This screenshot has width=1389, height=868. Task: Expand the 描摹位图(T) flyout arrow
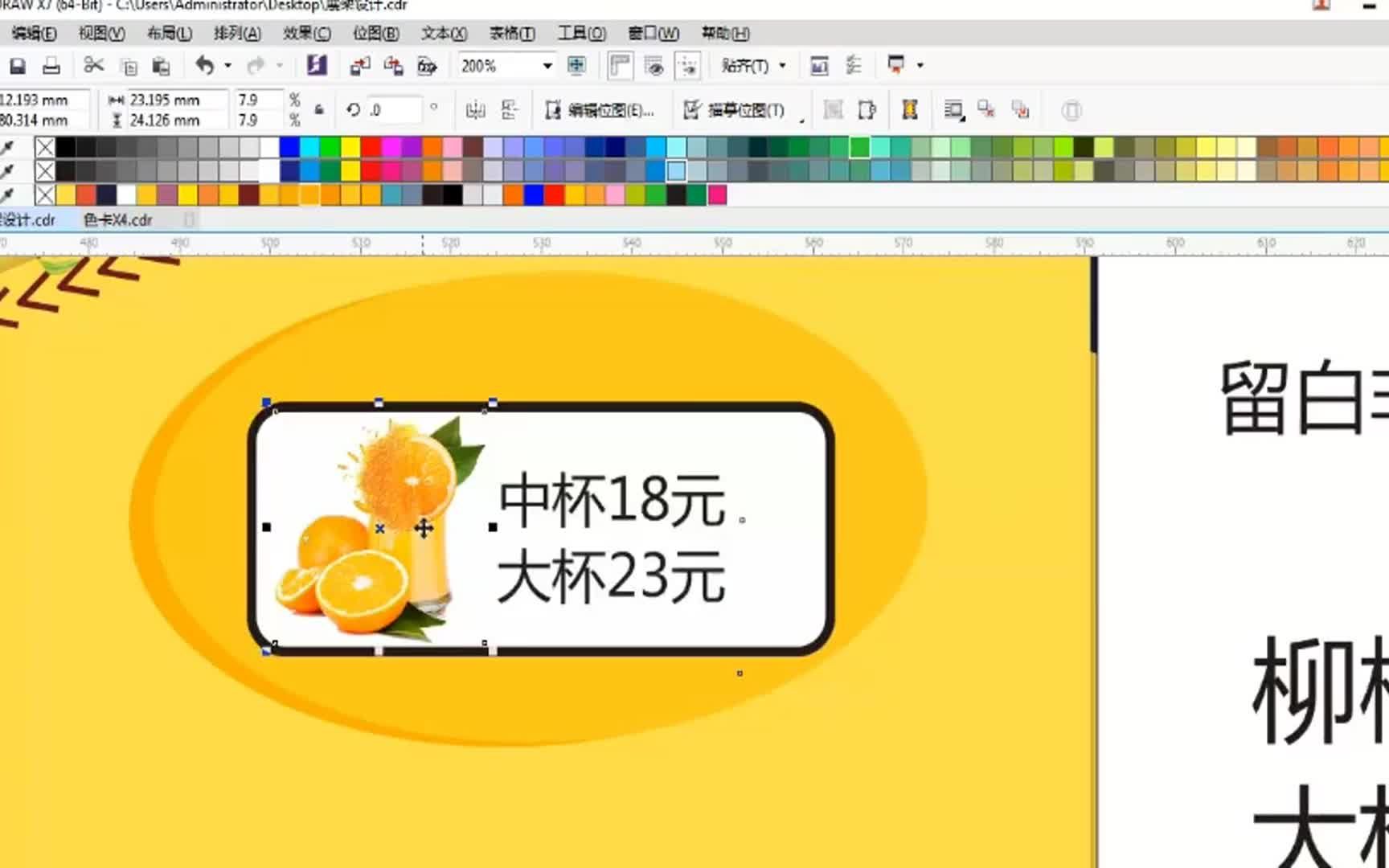coord(801,121)
